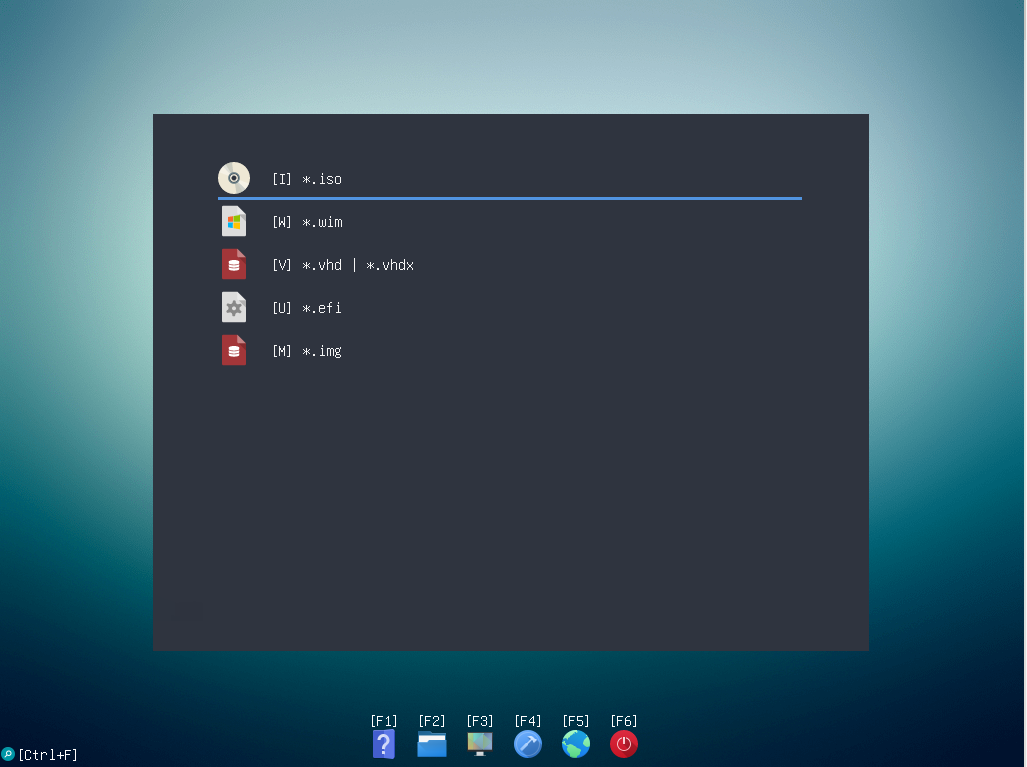This screenshot has width=1027, height=767.
Task: Click the red disk icon beside *.vhd
Action: click(x=234, y=265)
